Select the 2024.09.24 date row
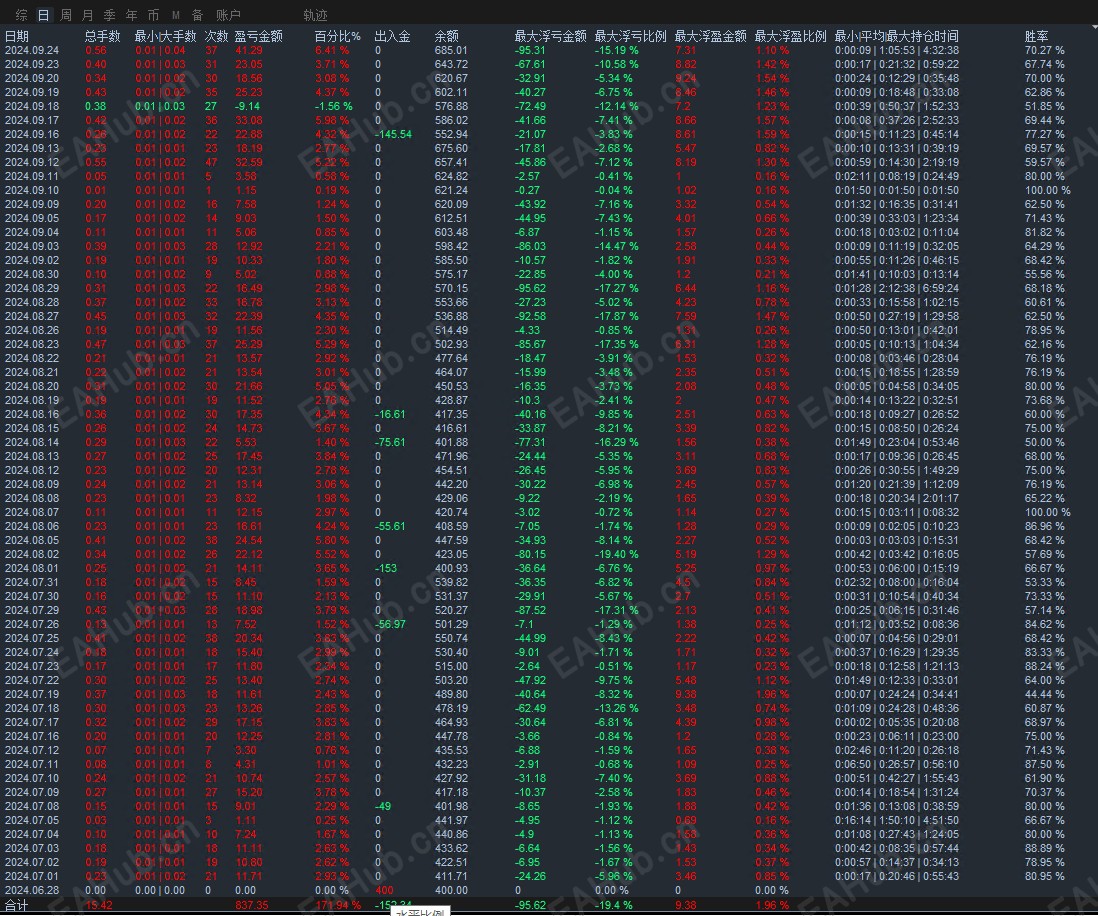The width and height of the screenshot is (1098, 916). 32,50
